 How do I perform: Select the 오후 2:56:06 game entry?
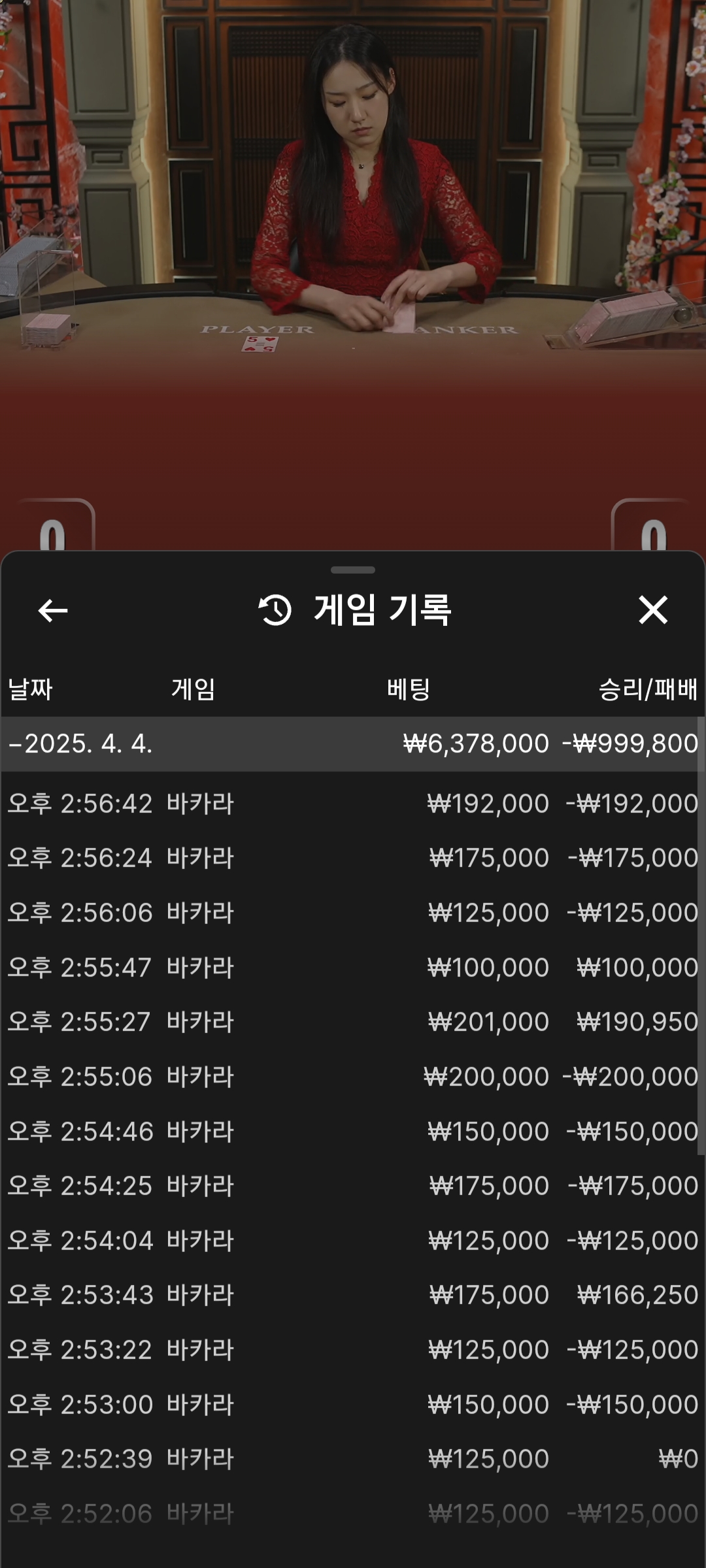click(x=353, y=913)
